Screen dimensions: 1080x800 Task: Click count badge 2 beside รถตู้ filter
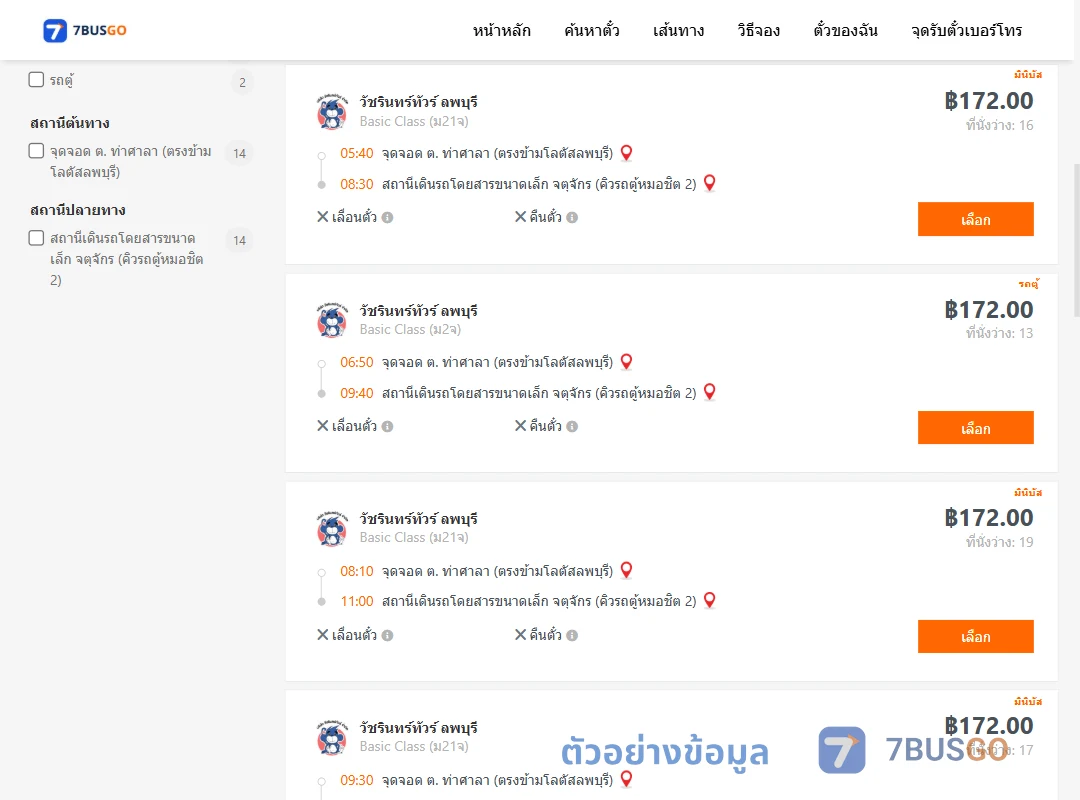(x=242, y=83)
